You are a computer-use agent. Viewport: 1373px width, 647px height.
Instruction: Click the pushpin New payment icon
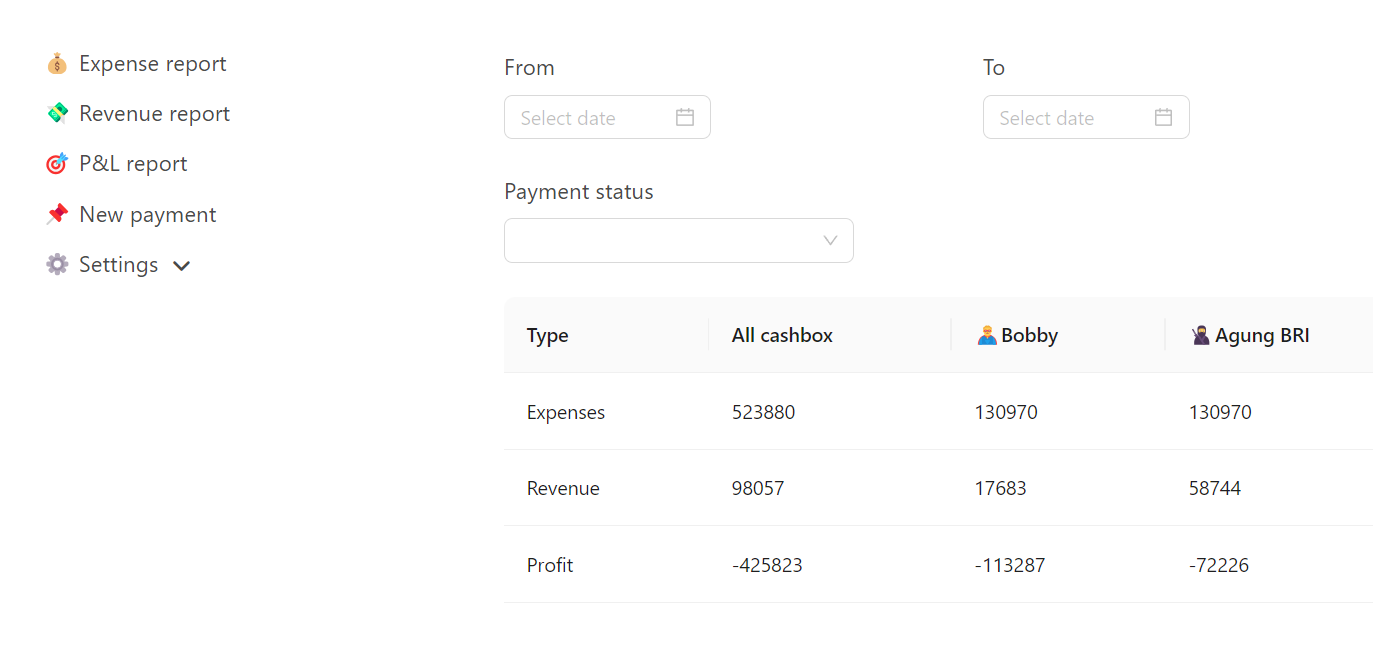click(57, 215)
